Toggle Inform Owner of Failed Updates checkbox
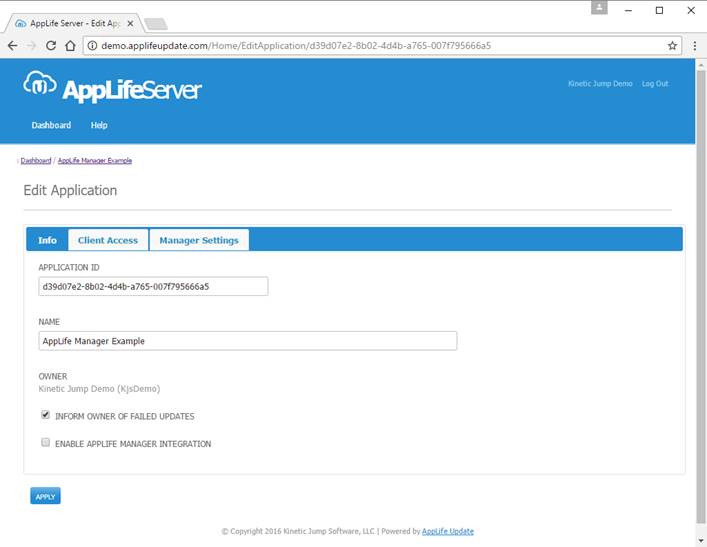This screenshot has width=707, height=547. (46, 414)
